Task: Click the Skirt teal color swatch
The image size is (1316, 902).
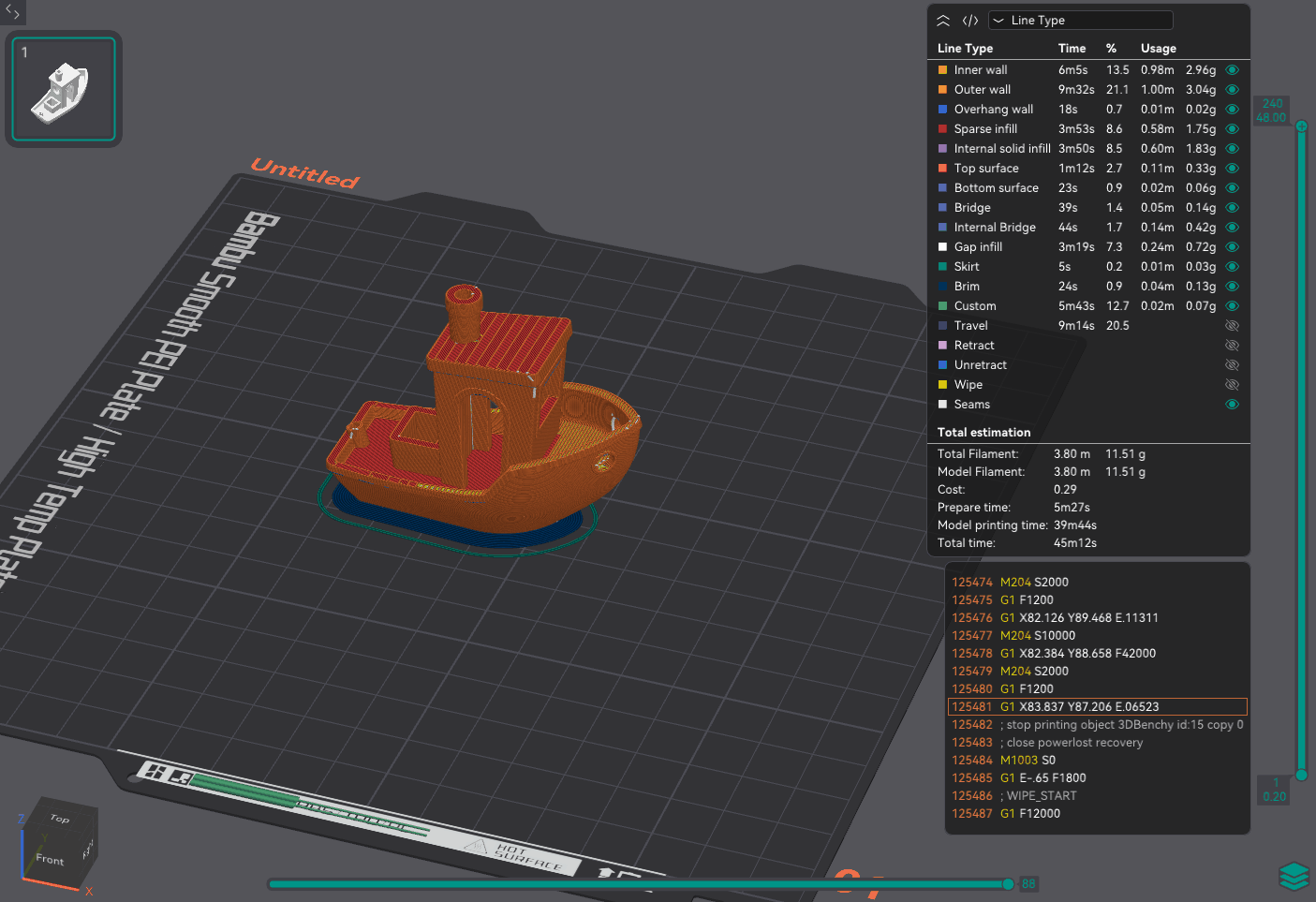Action: (x=942, y=267)
